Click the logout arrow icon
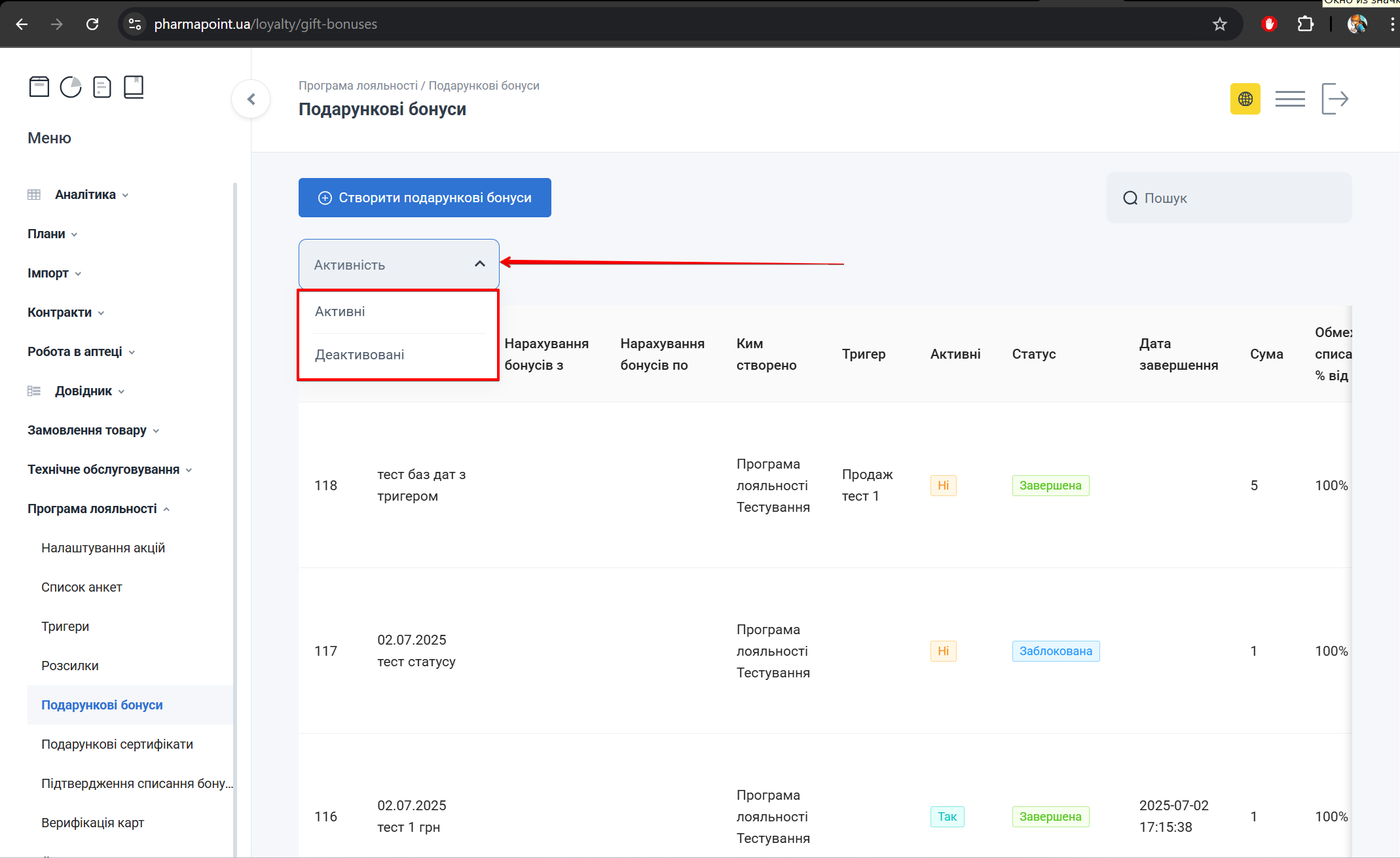1400x858 pixels. [1335, 99]
